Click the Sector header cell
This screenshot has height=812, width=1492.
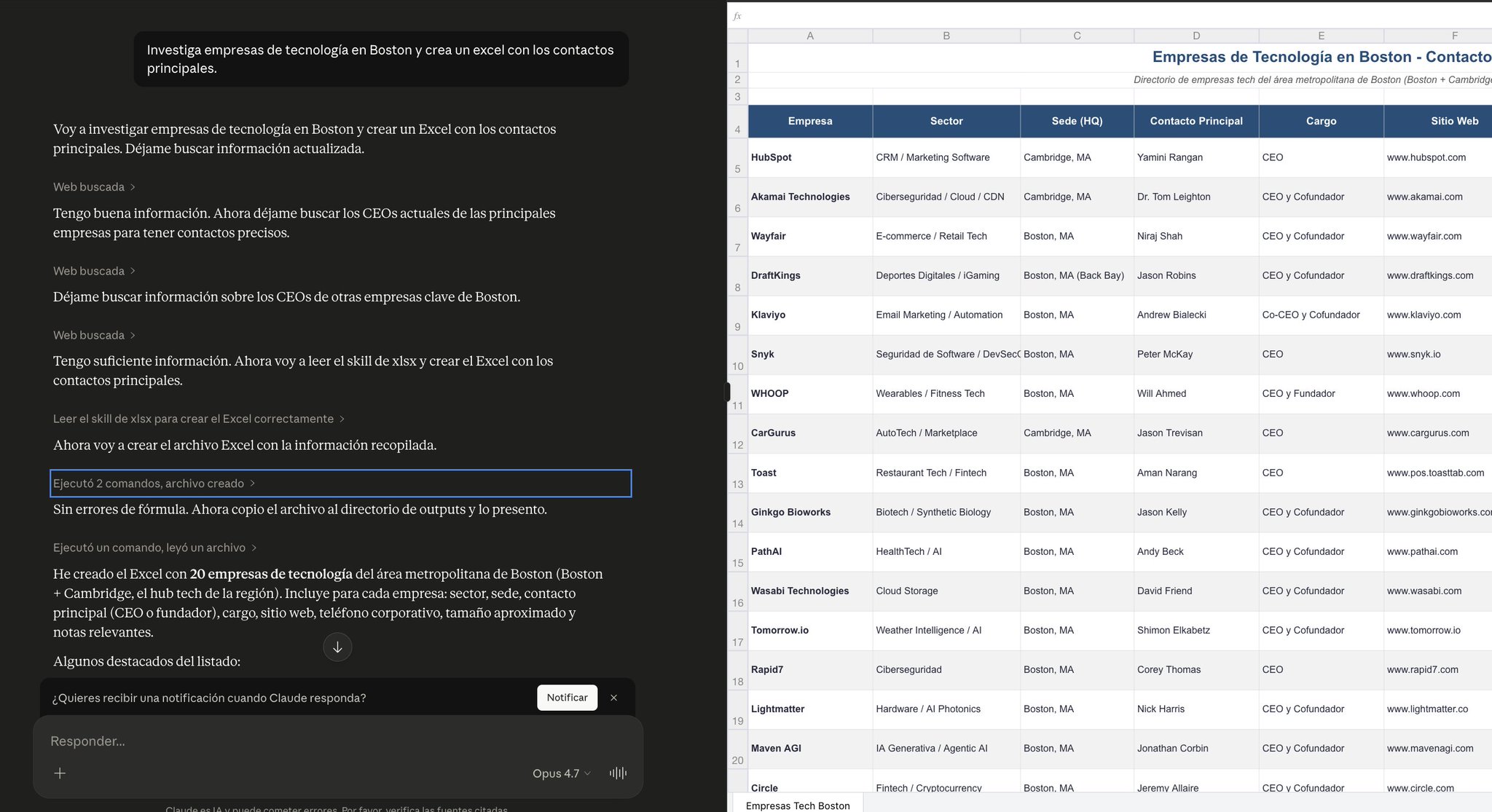pos(946,121)
